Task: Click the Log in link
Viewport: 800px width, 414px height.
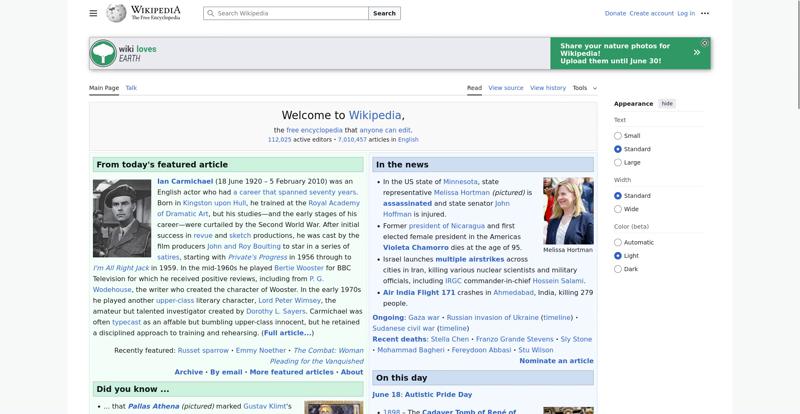Action: point(686,13)
